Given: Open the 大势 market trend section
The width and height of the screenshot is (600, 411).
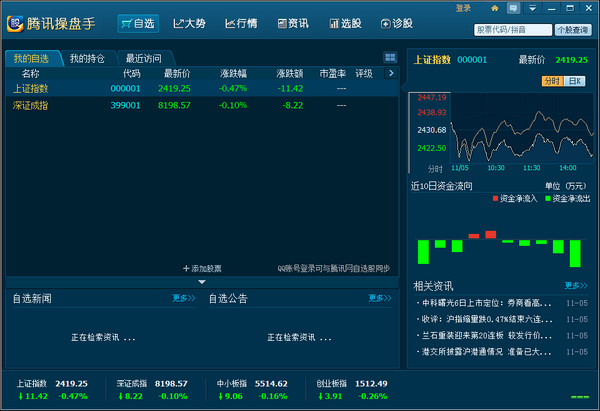Looking at the screenshot, I should [189, 24].
